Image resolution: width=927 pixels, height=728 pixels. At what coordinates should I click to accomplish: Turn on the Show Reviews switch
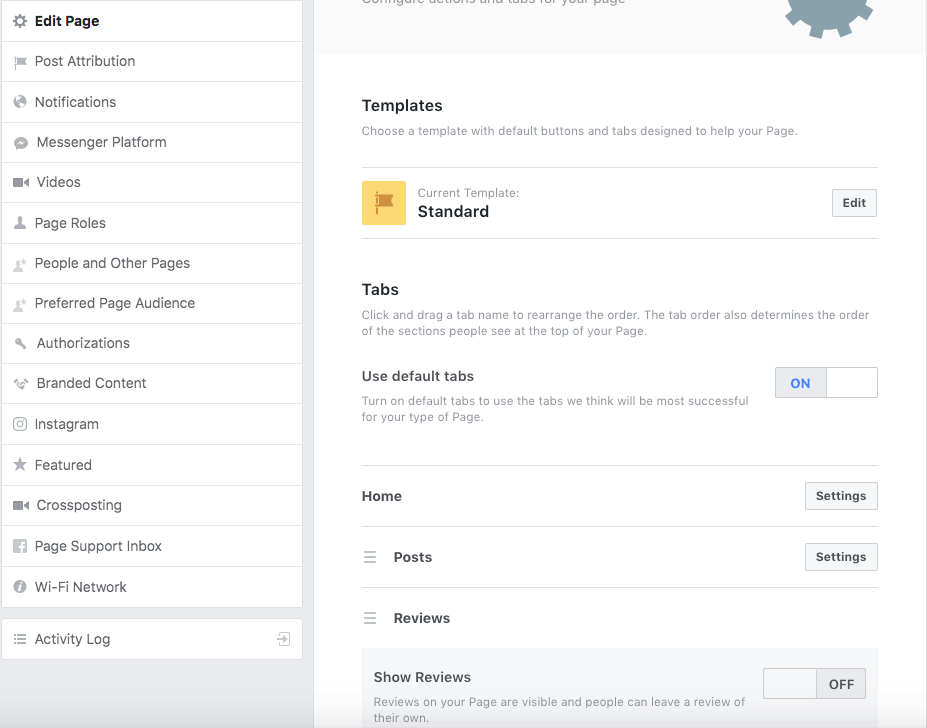[814, 684]
